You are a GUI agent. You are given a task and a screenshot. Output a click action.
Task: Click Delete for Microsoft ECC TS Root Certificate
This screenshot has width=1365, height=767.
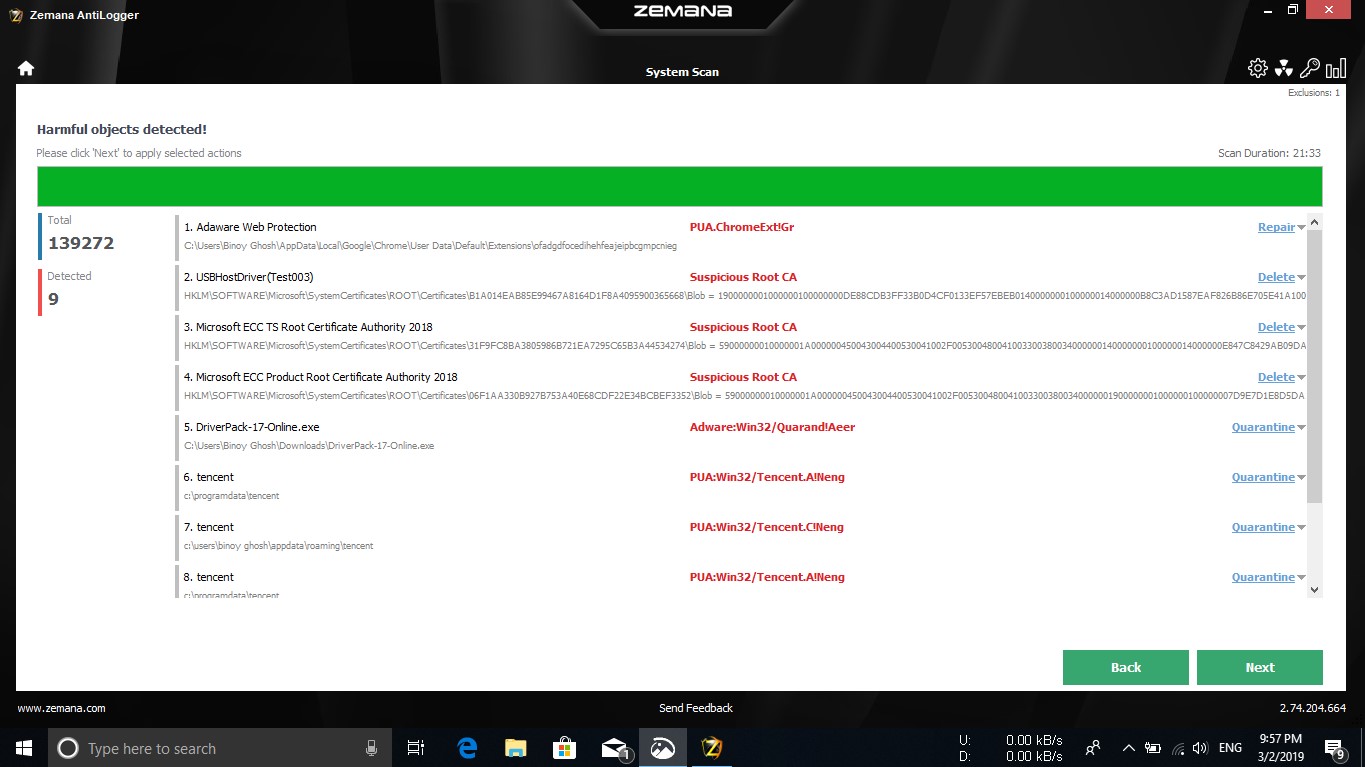tap(1276, 327)
